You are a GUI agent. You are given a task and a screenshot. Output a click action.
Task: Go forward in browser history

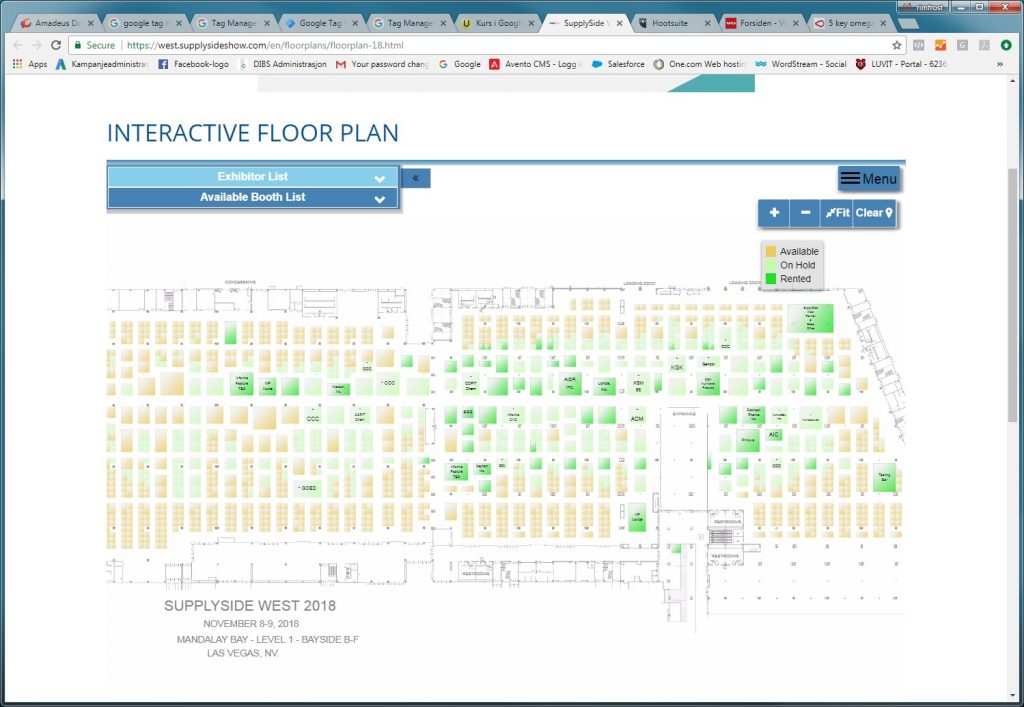click(37, 45)
